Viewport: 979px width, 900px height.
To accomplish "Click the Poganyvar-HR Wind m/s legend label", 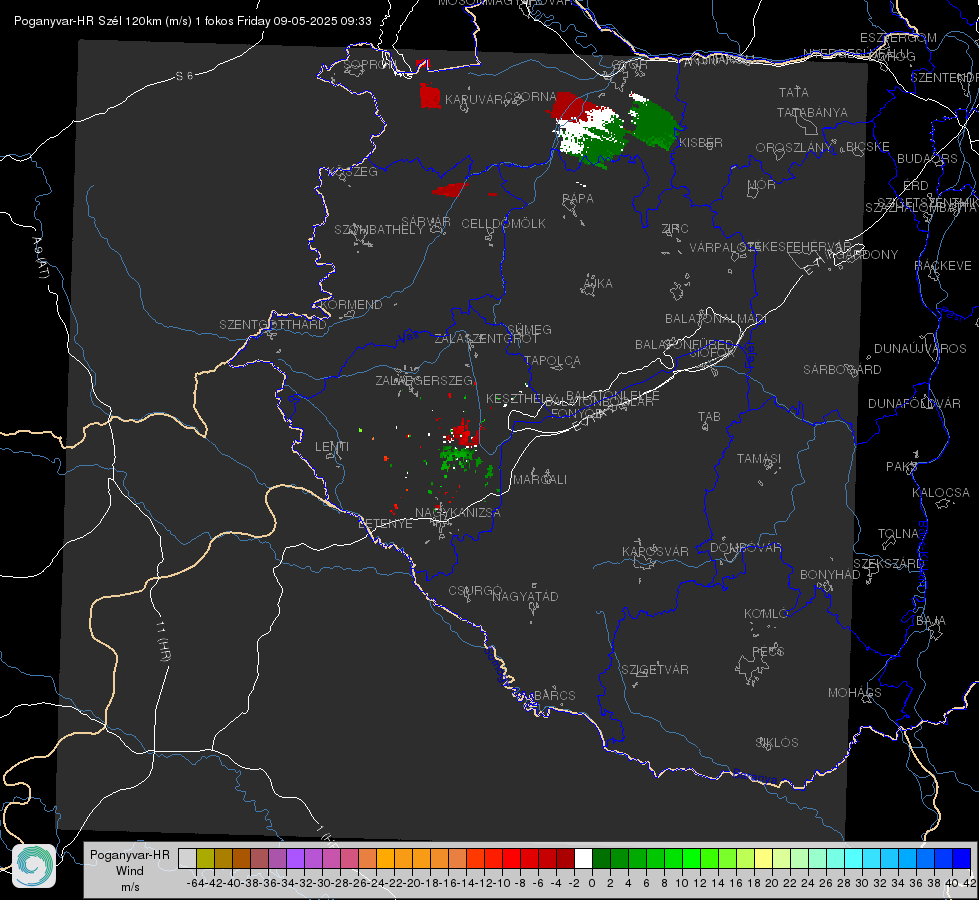I will pyautogui.click(x=130, y=871).
